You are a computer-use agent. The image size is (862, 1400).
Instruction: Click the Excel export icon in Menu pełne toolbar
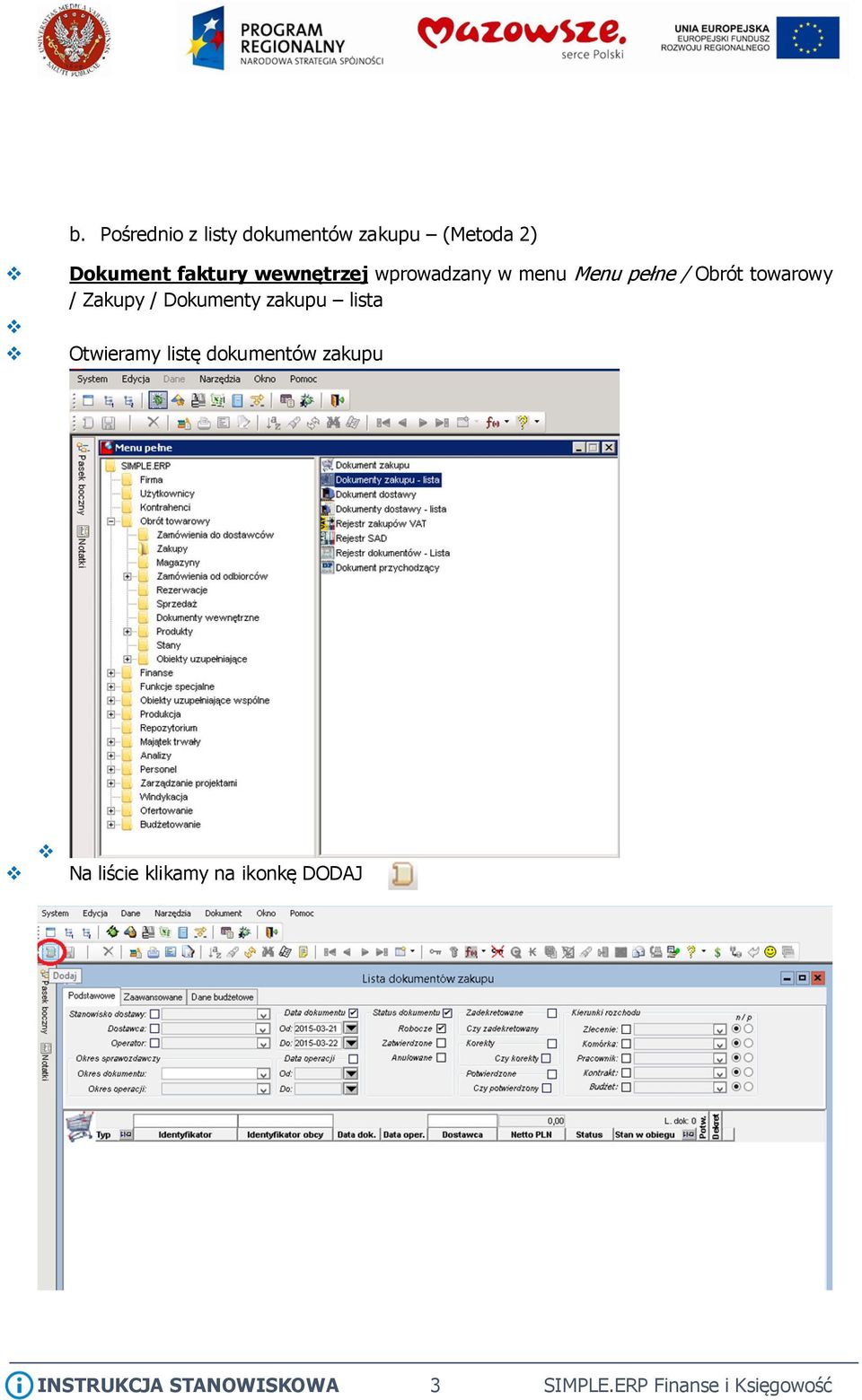click(x=216, y=400)
